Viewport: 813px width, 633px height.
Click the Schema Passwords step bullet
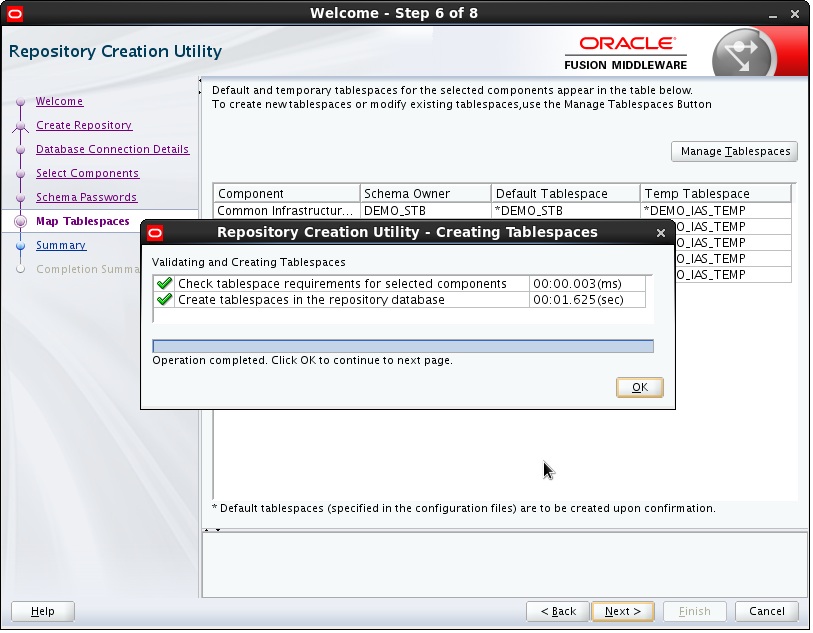tap(21, 198)
